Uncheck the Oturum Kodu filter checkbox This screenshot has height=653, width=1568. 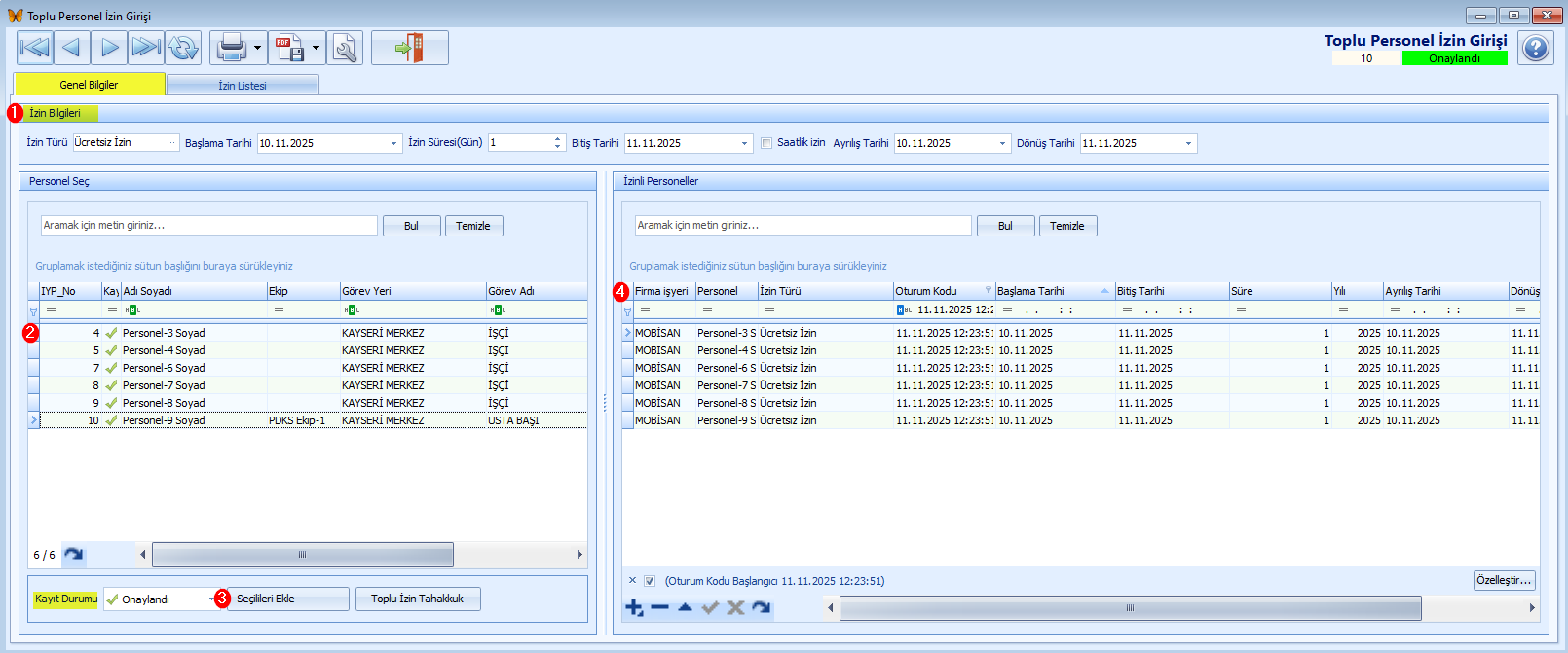pyautogui.click(x=650, y=581)
